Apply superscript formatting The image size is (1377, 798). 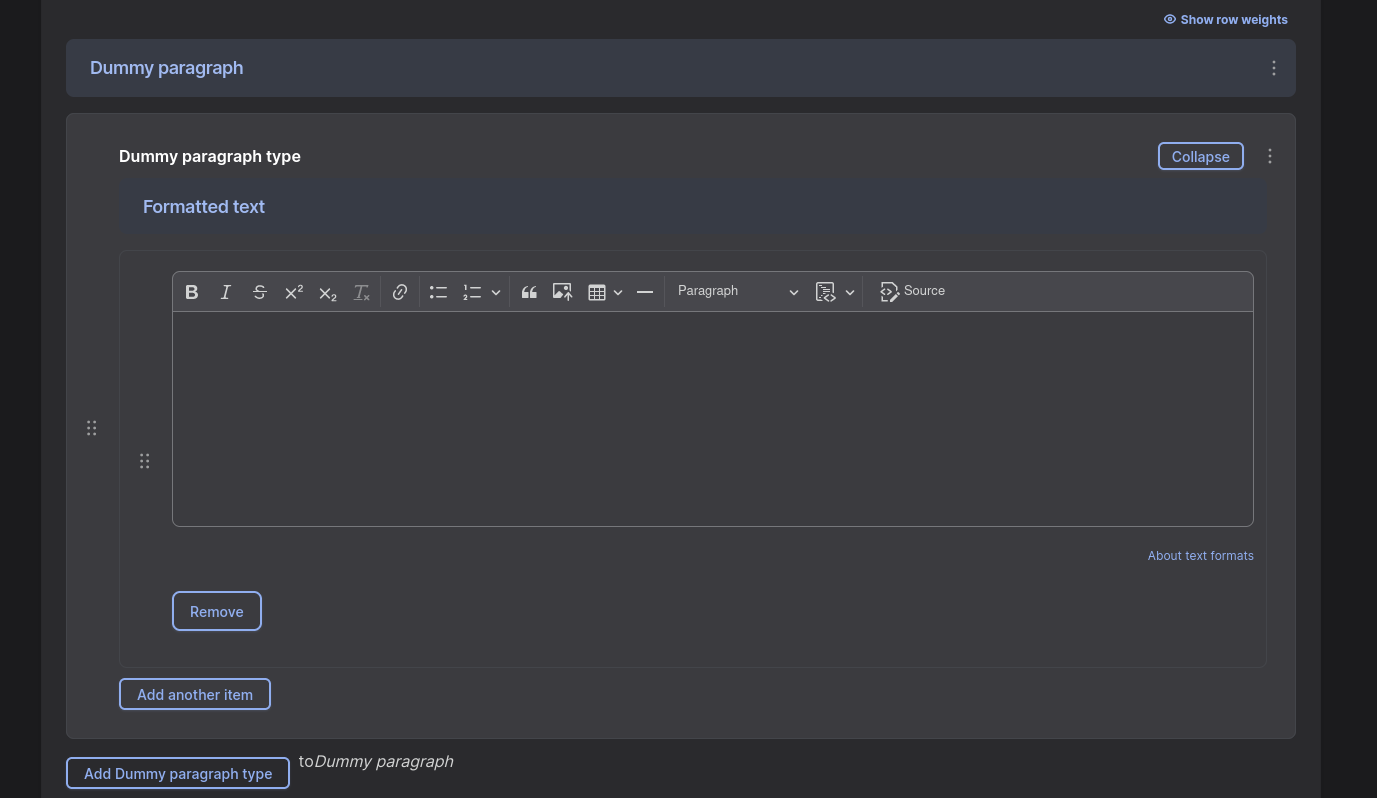pyautogui.click(x=293, y=291)
